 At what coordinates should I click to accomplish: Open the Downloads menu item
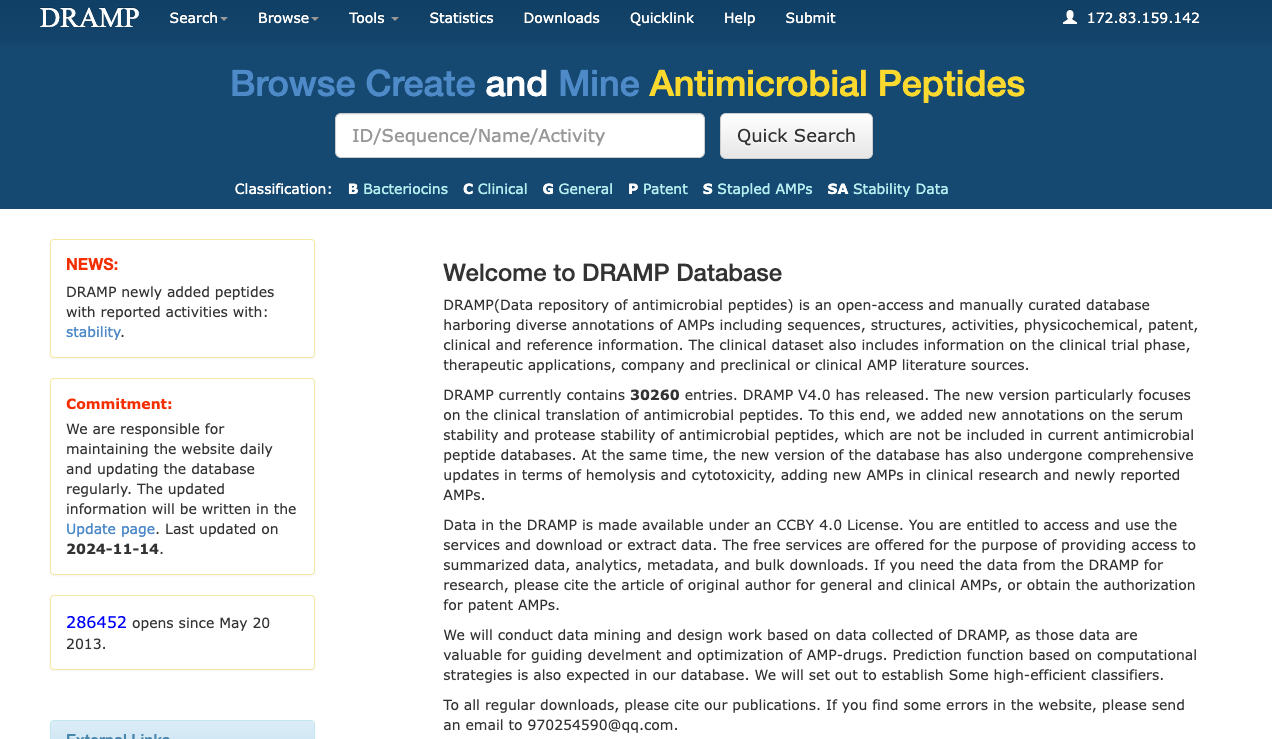(x=561, y=18)
